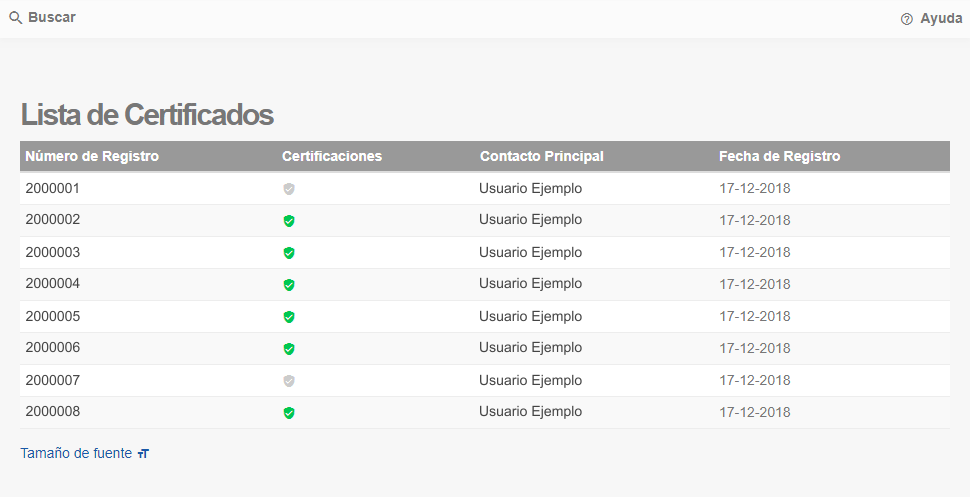The image size is (970, 497).
Task: Sort by Contacto Principal column header
Action: tap(542, 156)
